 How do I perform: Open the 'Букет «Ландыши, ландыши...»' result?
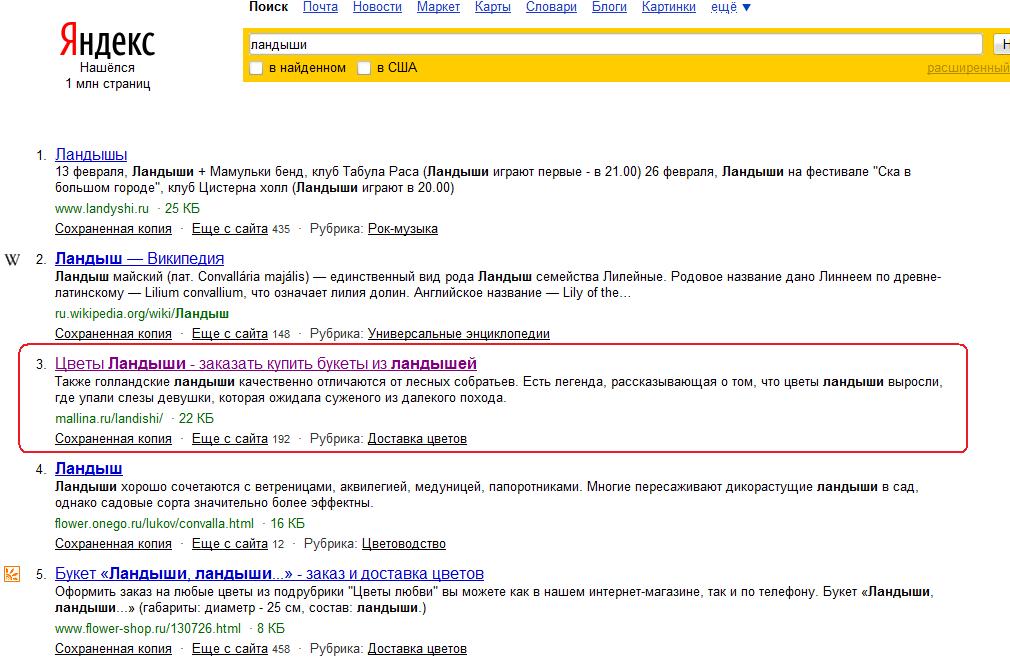pos(269,574)
